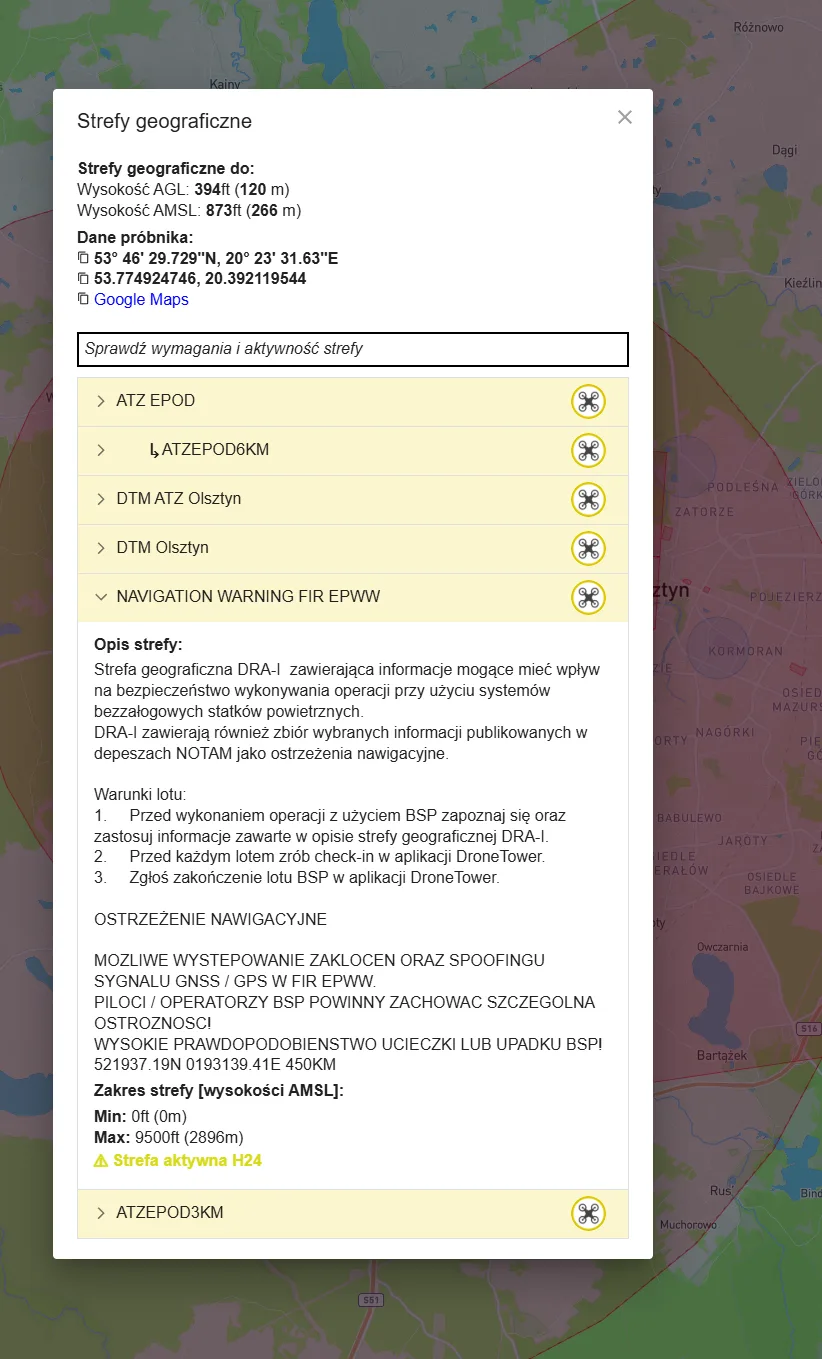This screenshot has height=1359, width=822.
Task: Expand the DTM ATZ Olsztyn chevron
Action: pos(101,499)
